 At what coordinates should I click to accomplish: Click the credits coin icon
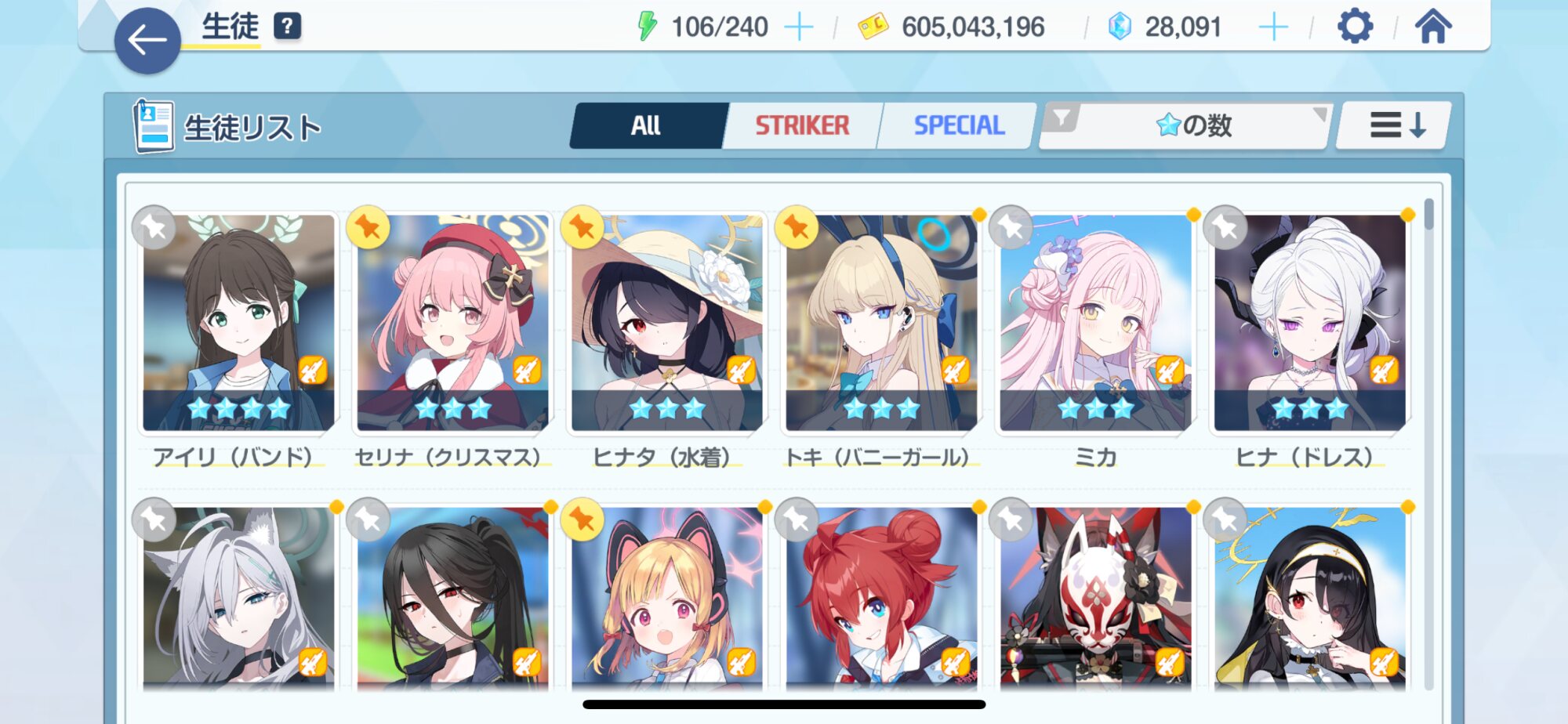pos(873,27)
